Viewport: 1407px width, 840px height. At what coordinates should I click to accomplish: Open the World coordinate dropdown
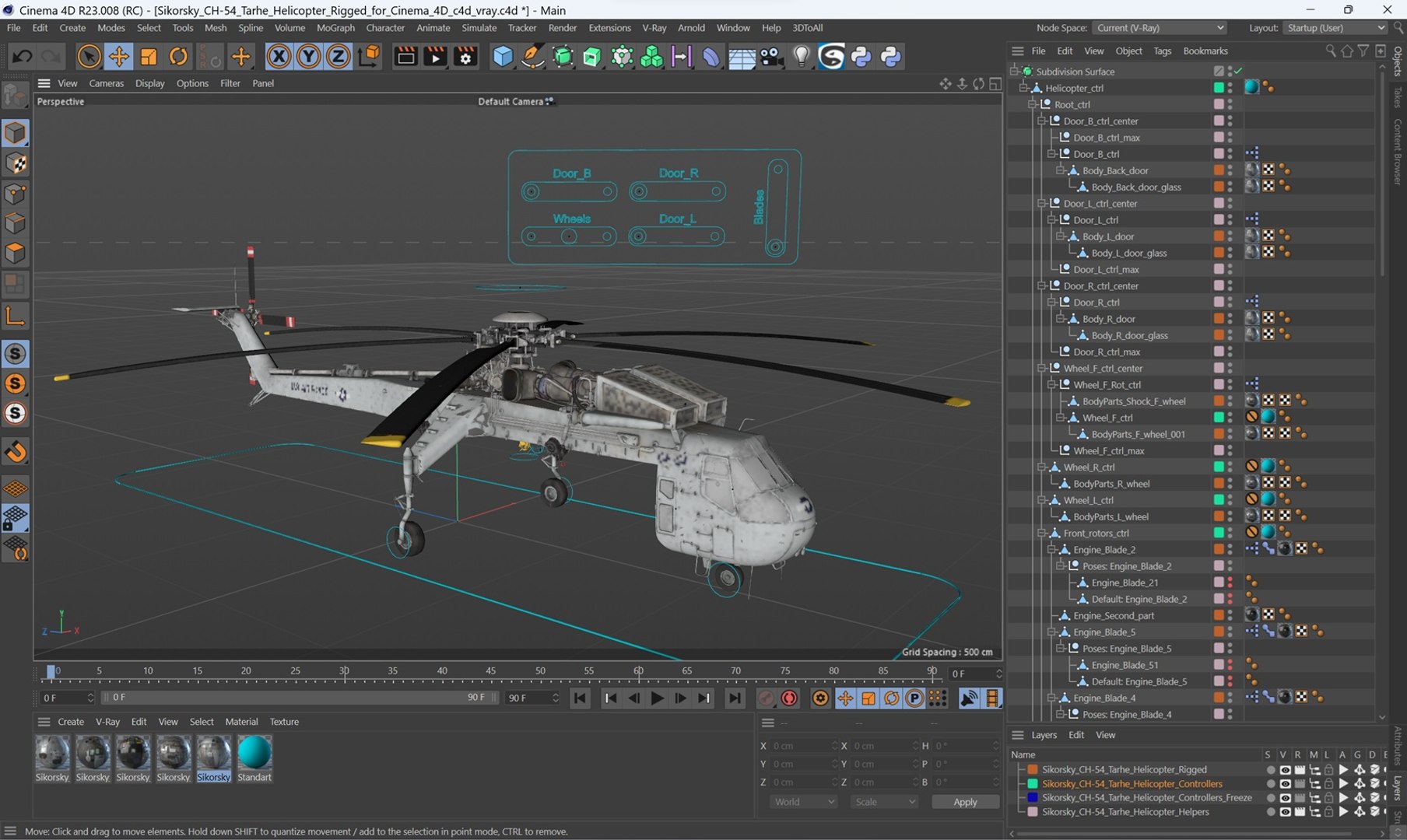tap(803, 802)
